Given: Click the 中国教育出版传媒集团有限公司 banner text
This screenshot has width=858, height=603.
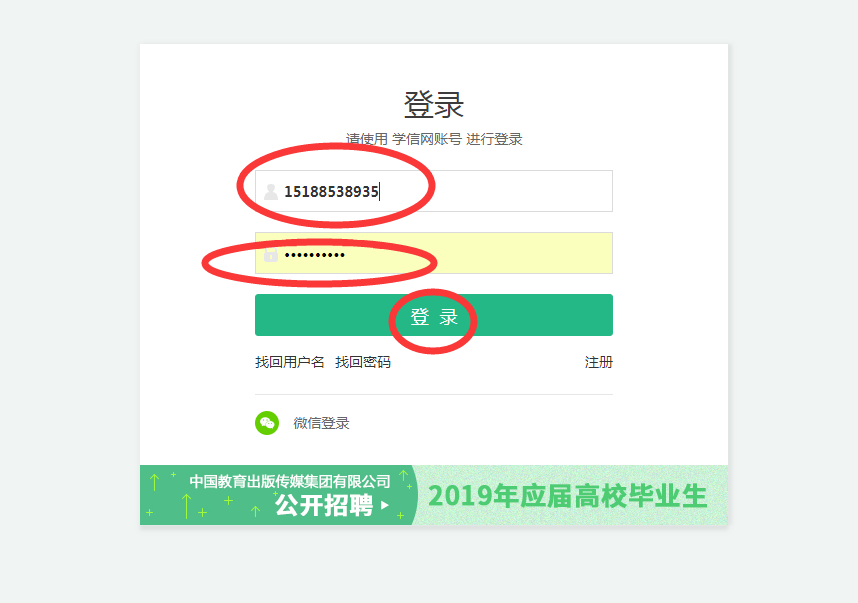Looking at the screenshot, I should (x=290, y=482).
